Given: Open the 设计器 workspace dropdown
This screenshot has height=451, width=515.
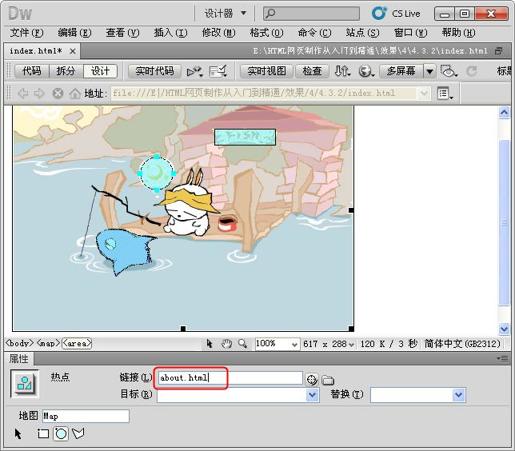Looking at the screenshot, I should pos(225,13).
